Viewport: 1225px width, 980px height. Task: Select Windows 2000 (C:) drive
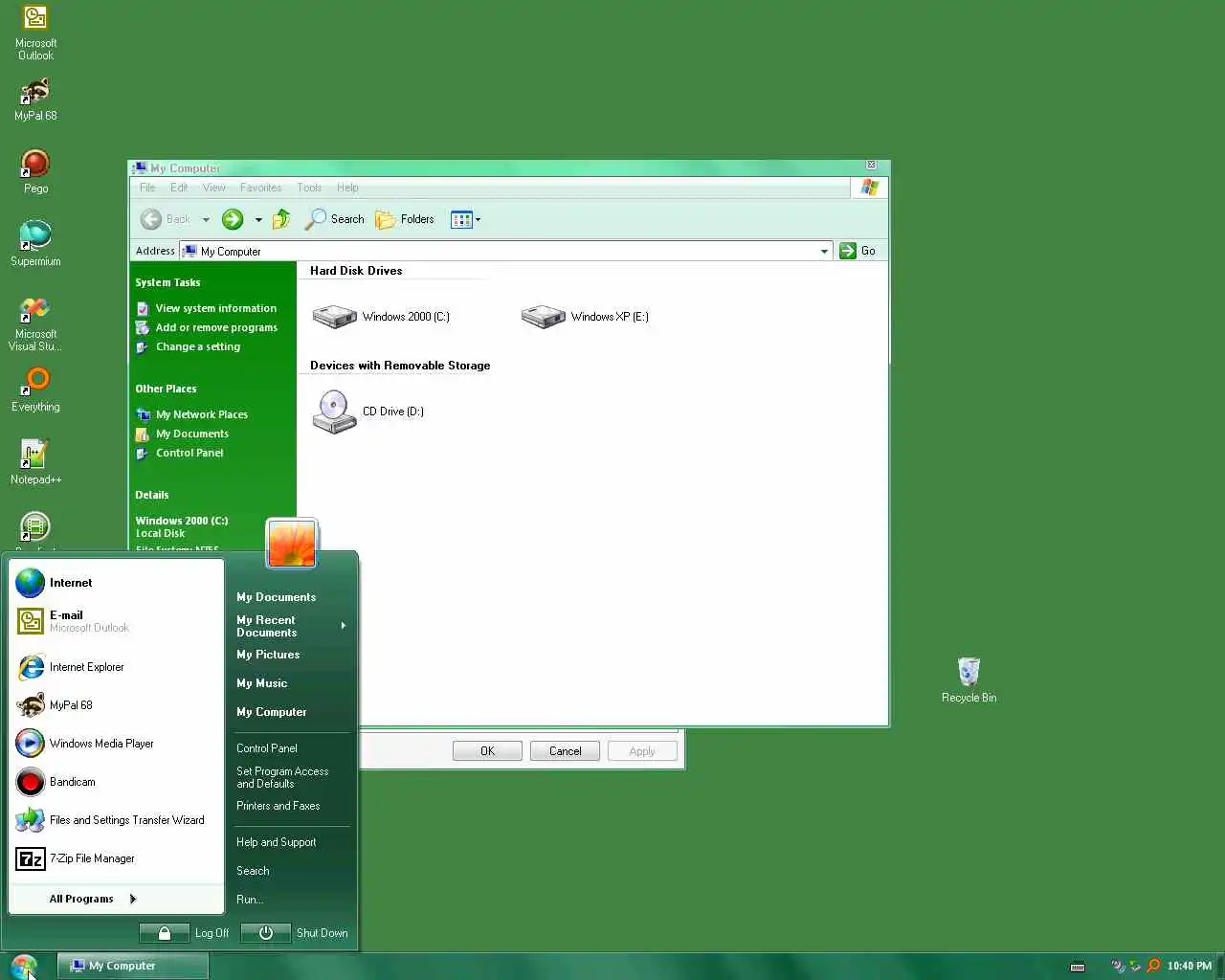381,316
